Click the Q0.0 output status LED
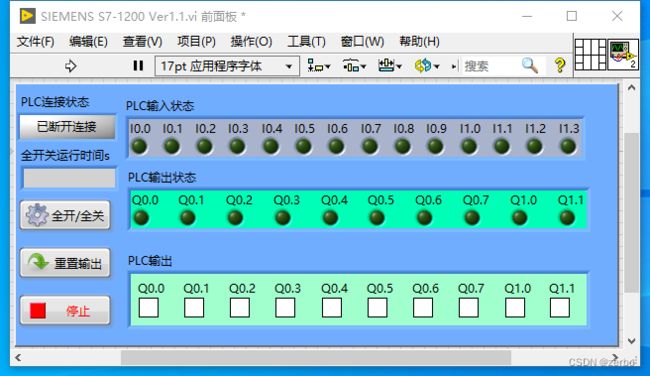Screen dimensions: 650x376 [x=141, y=218]
